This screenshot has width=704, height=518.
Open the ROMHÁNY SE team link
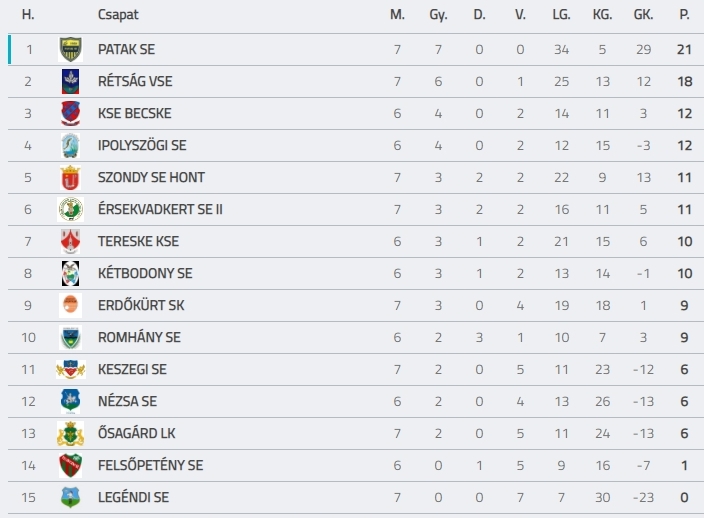139,337
